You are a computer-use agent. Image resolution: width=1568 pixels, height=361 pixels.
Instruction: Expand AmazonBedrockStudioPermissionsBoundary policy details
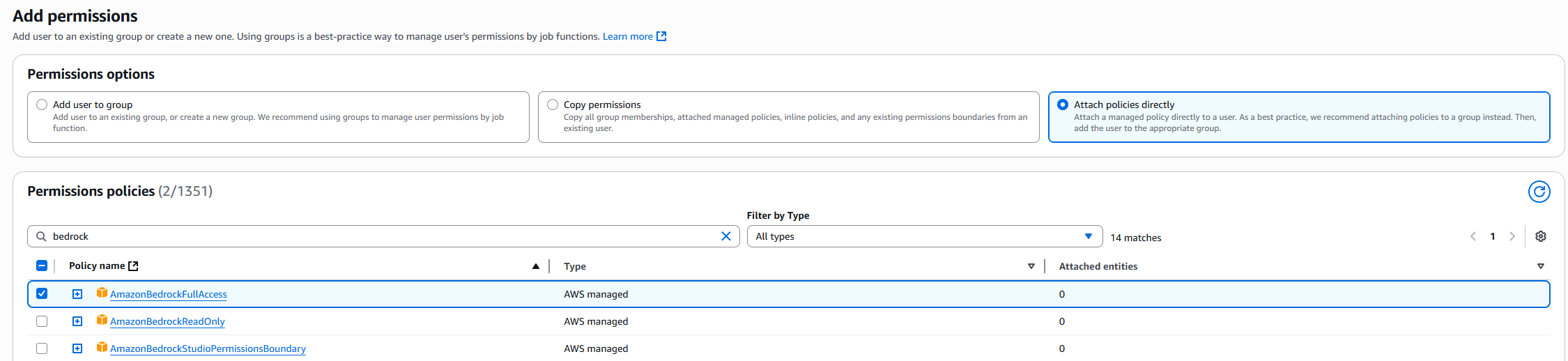tap(77, 348)
